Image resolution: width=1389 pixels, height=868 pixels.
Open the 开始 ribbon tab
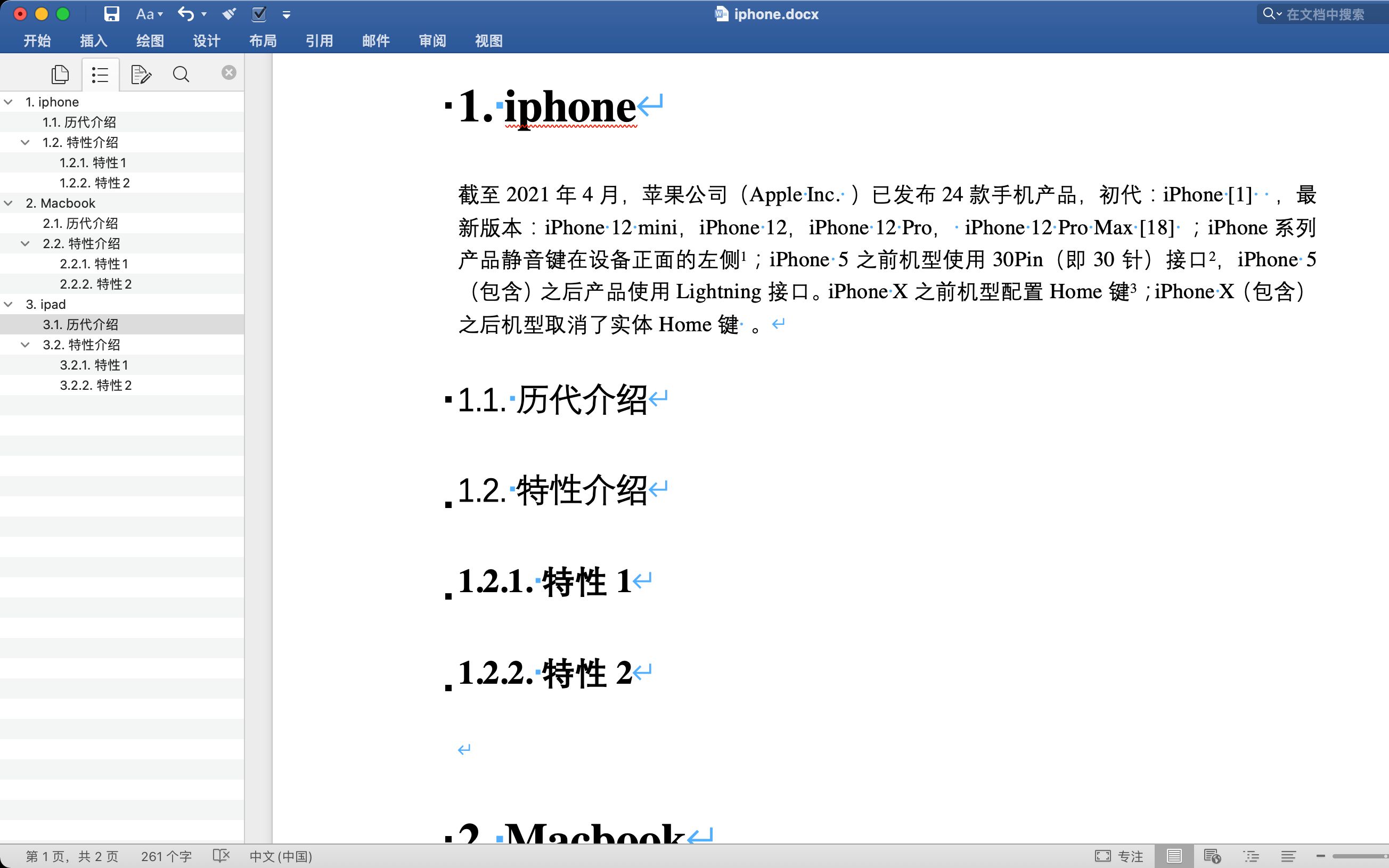click(37, 41)
